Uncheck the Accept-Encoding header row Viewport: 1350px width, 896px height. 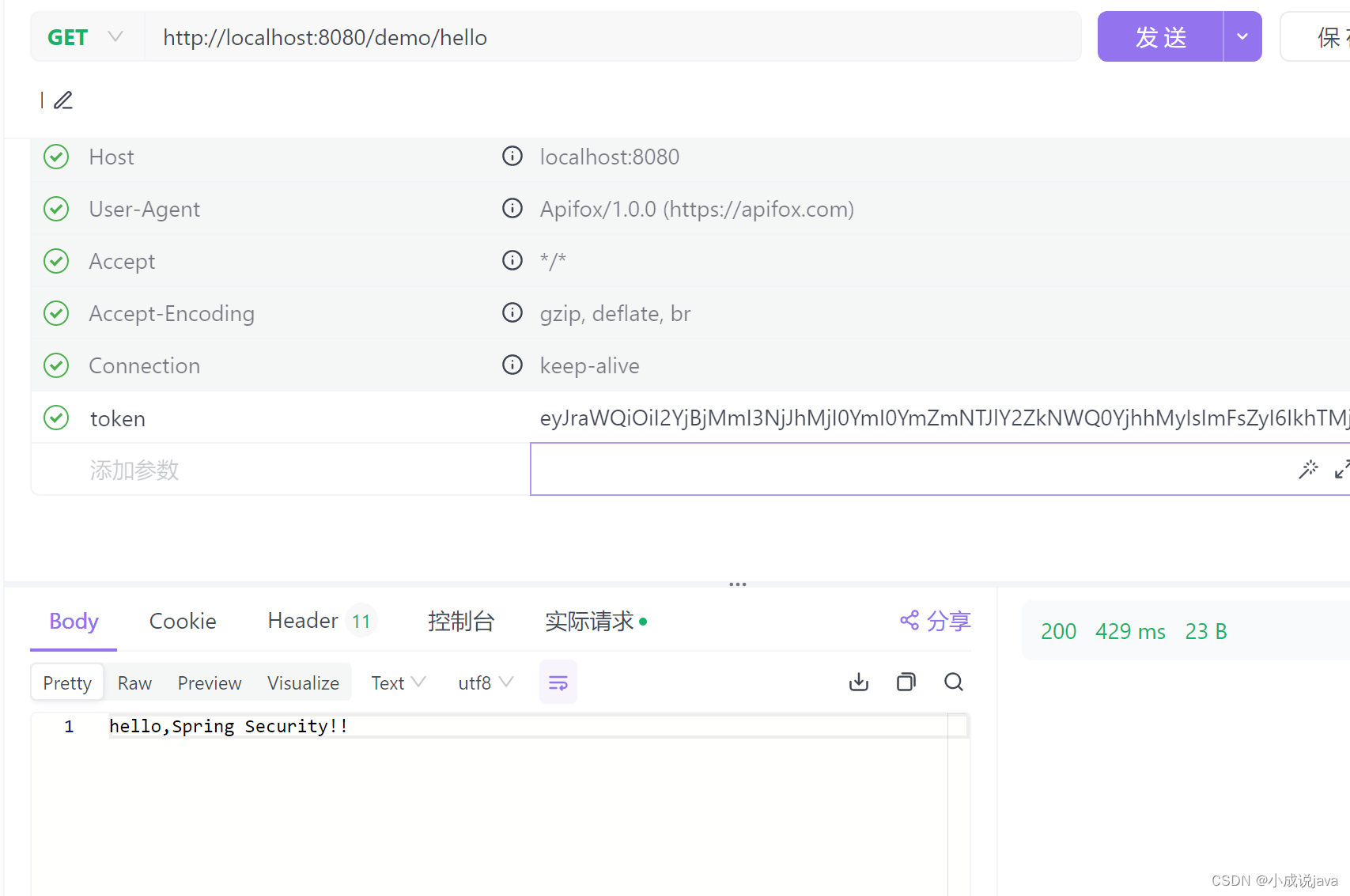pyautogui.click(x=56, y=313)
